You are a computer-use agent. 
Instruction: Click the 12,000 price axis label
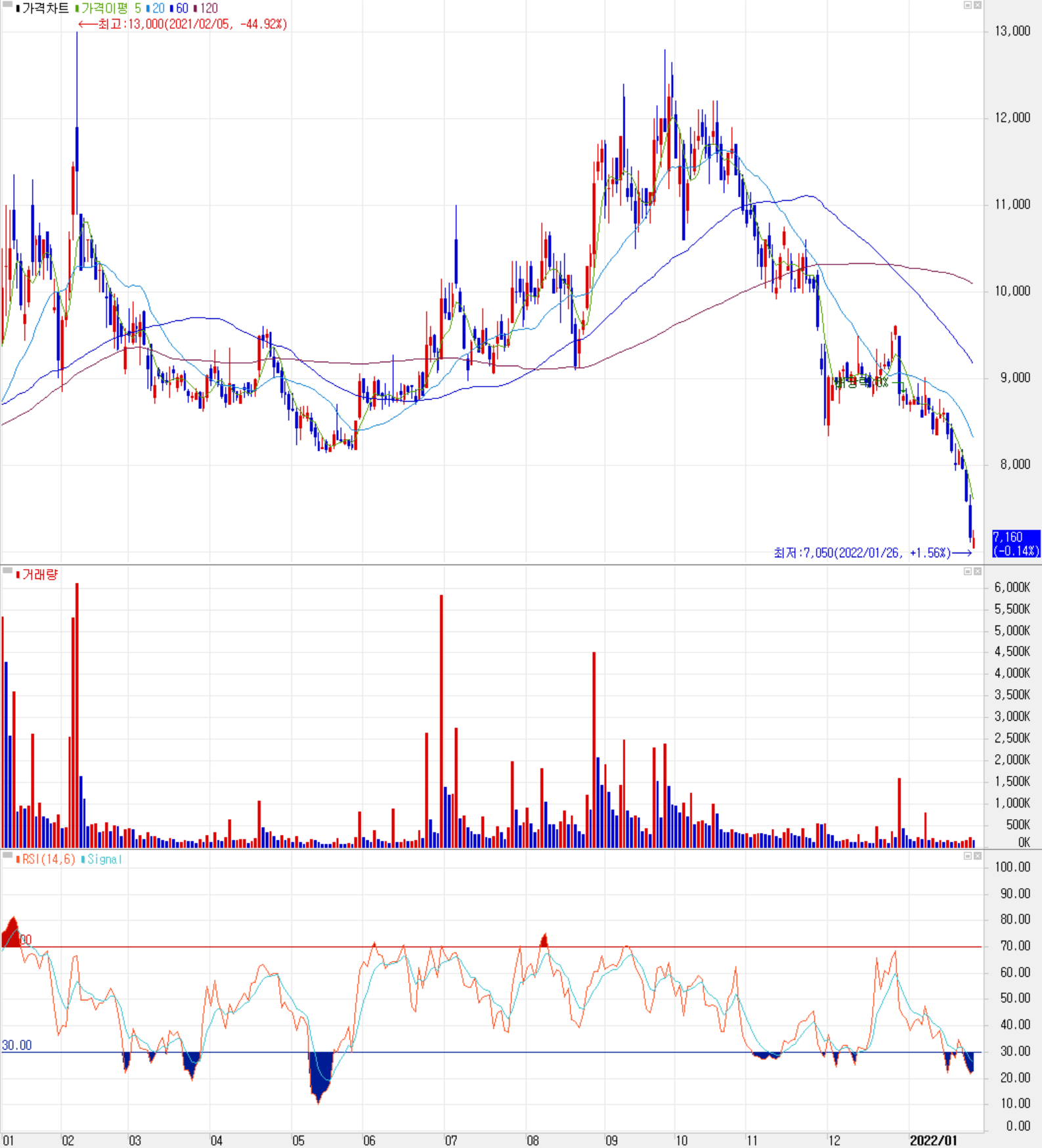1012,117
